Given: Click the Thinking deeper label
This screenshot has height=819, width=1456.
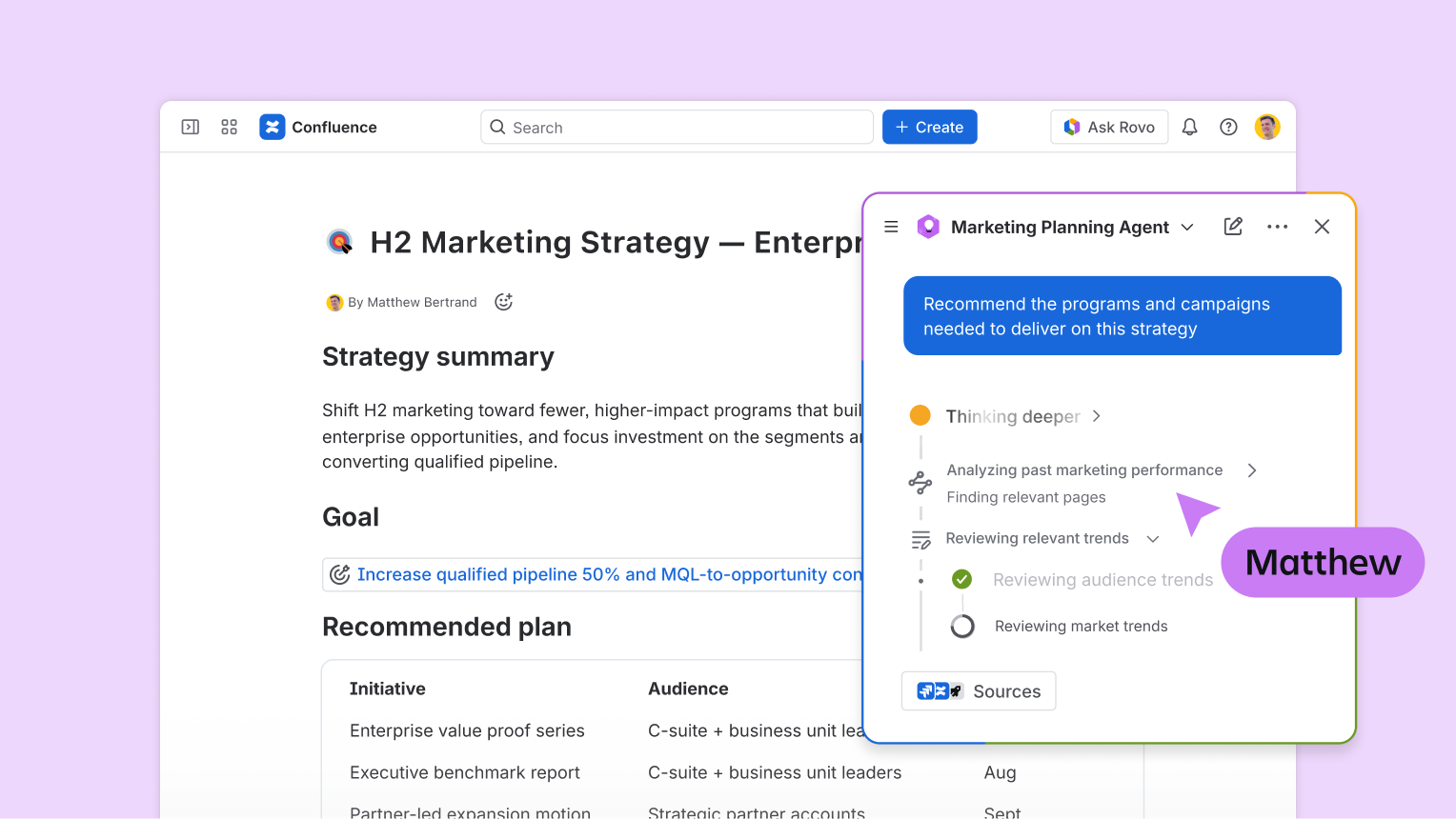Looking at the screenshot, I should click(1013, 416).
